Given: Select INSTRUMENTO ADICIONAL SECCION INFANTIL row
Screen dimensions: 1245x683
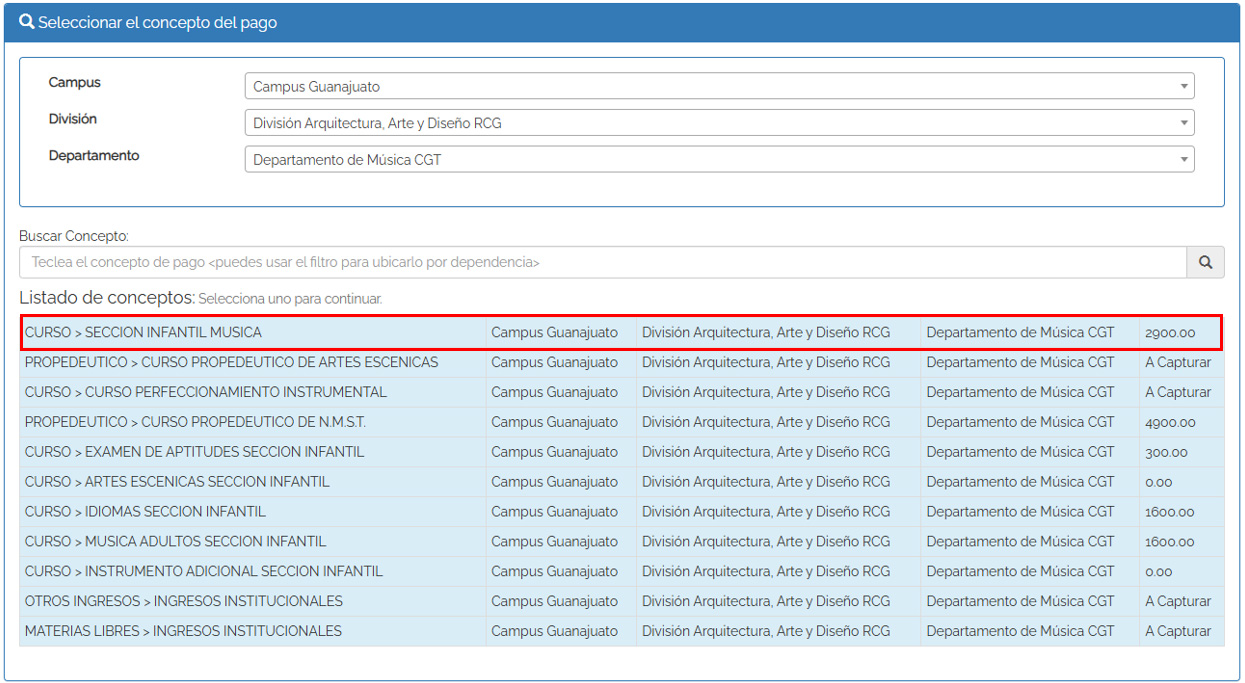Looking at the screenshot, I should click(x=203, y=572).
